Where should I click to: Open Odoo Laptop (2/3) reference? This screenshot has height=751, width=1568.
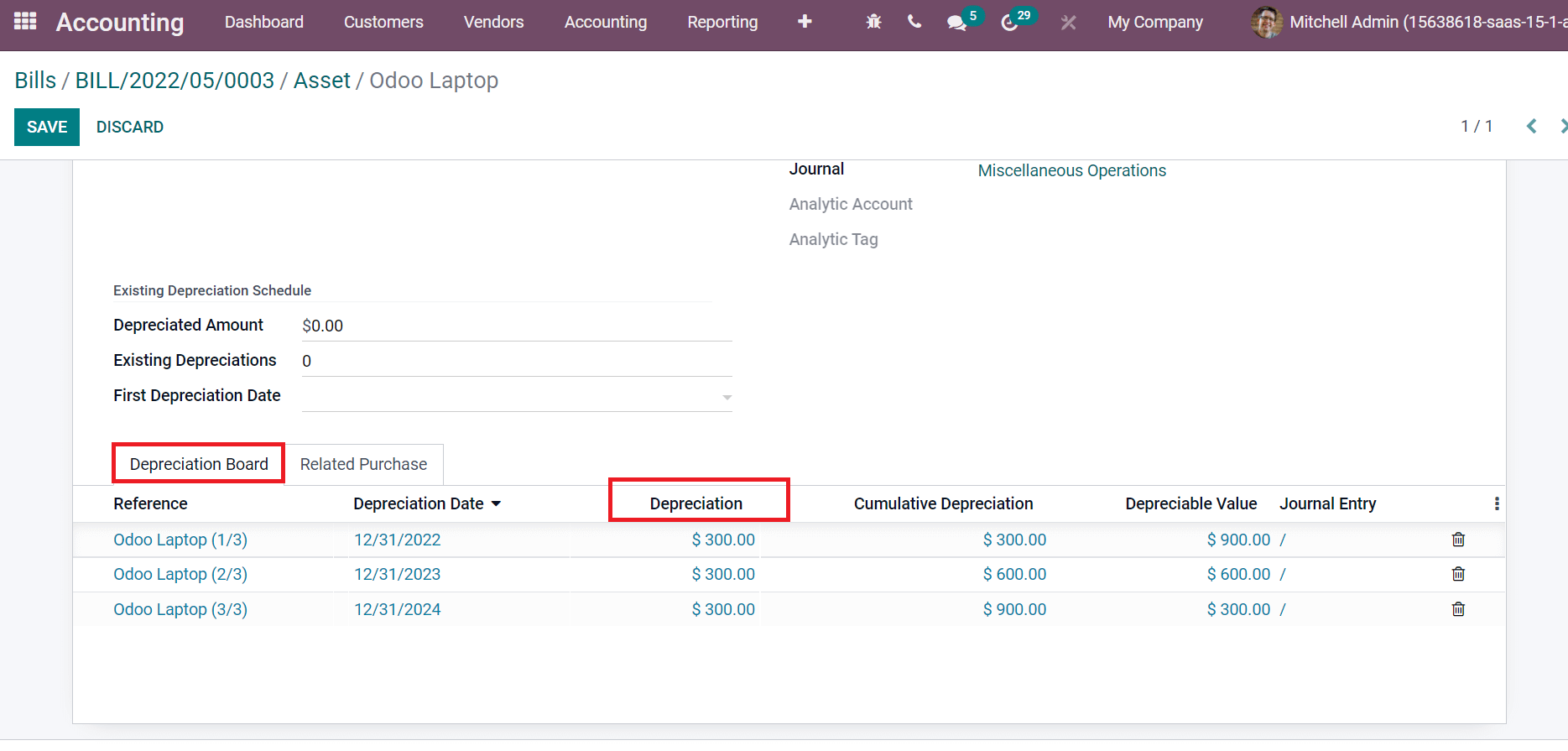click(180, 574)
